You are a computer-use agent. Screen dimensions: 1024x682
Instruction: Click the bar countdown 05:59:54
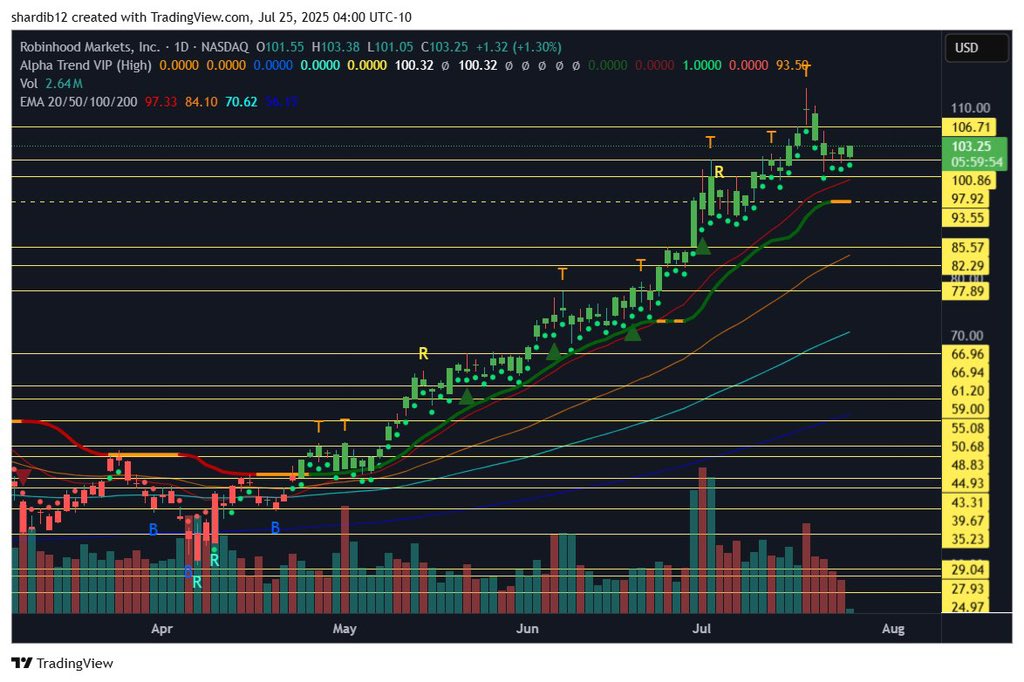(977, 162)
